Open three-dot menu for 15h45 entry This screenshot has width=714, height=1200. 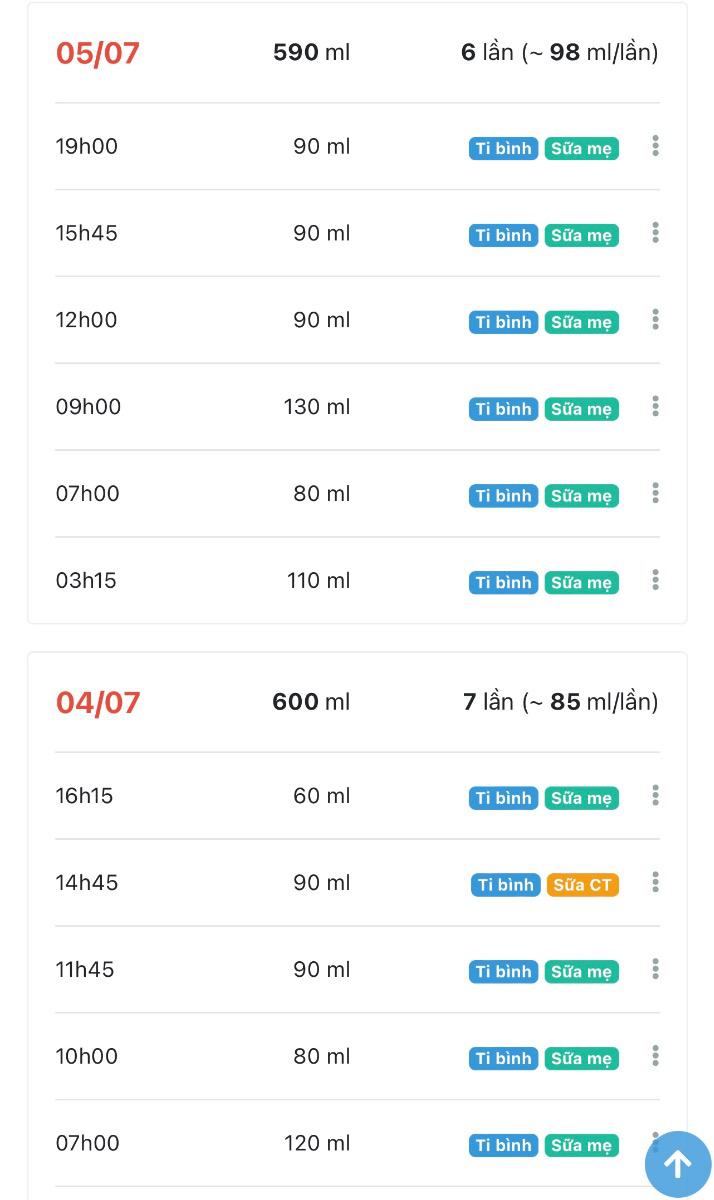(655, 233)
